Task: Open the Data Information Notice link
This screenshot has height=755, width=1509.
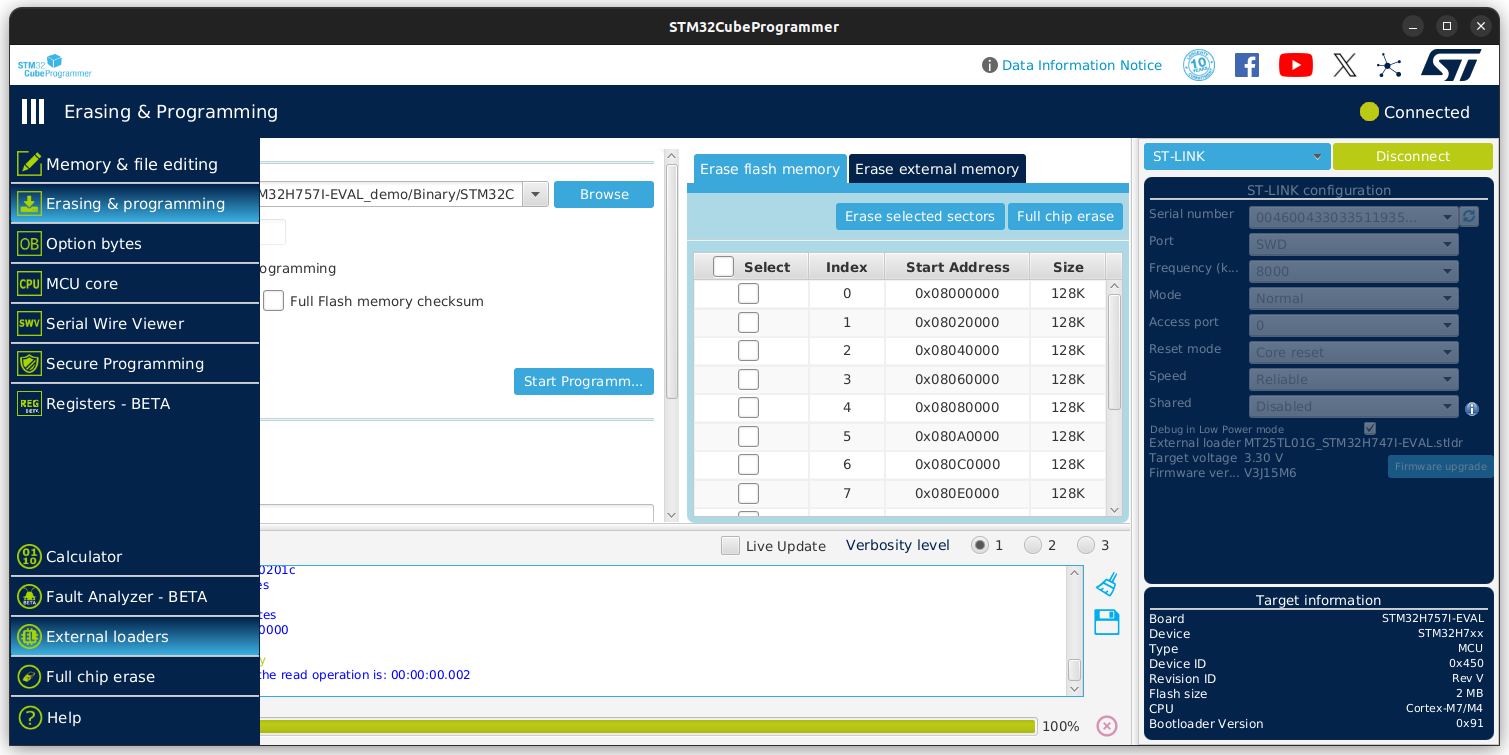Action: [1082, 65]
